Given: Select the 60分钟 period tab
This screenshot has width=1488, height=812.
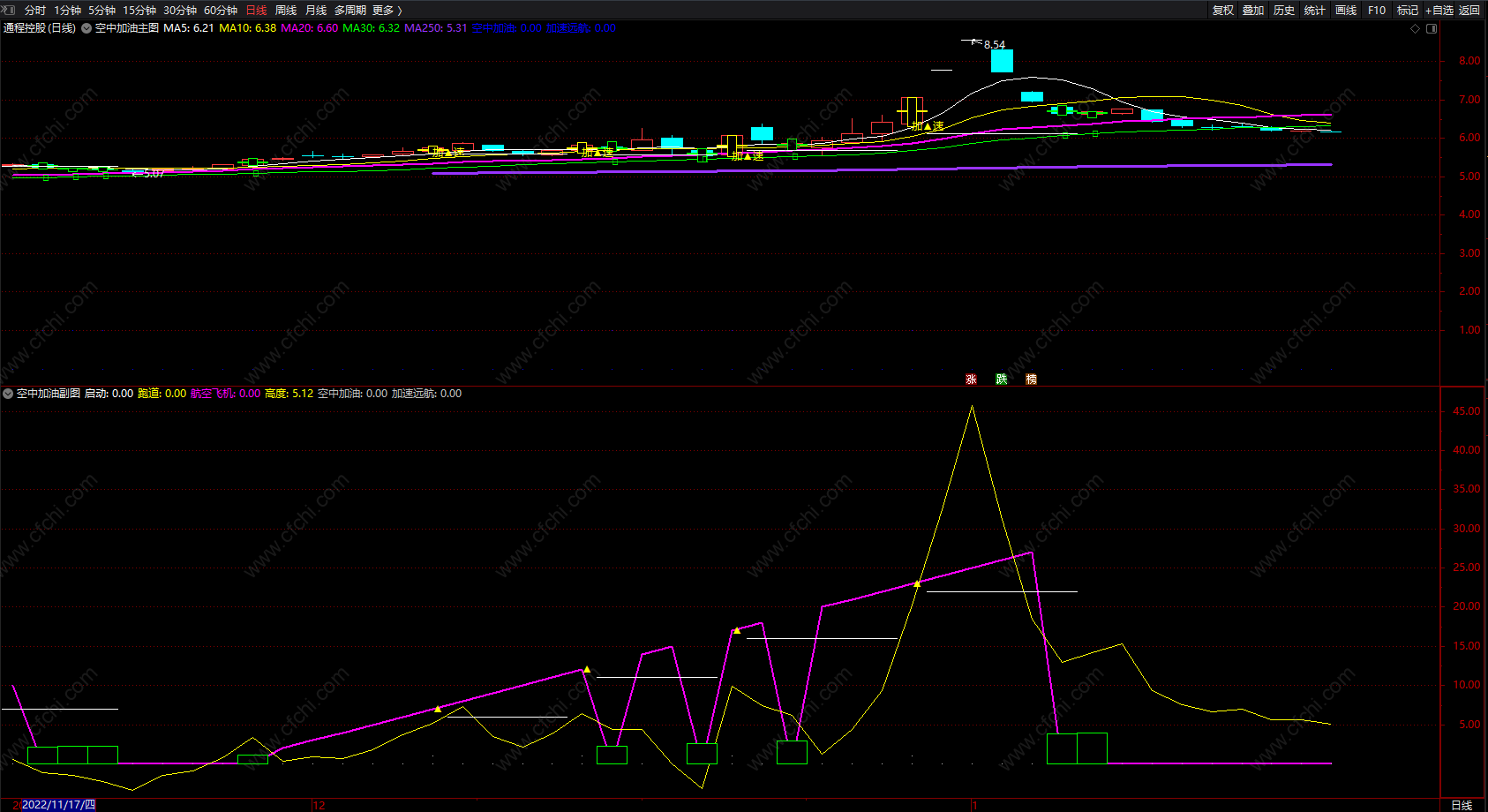Looking at the screenshot, I should (x=221, y=11).
